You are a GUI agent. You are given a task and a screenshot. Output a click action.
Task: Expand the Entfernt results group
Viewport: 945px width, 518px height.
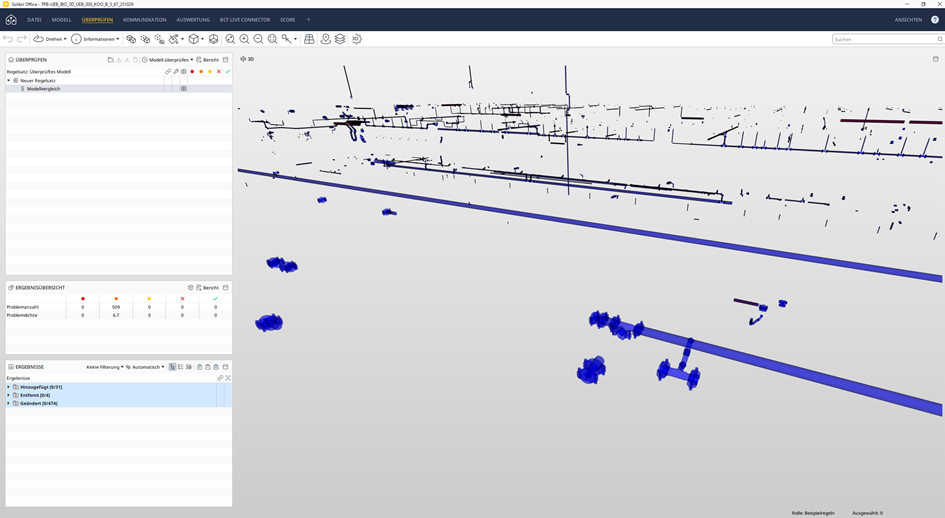point(8,395)
